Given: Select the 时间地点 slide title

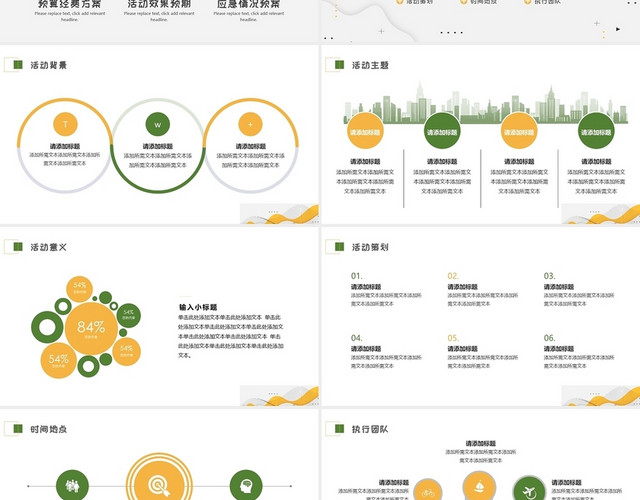Looking at the screenshot, I should (x=49, y=429).
